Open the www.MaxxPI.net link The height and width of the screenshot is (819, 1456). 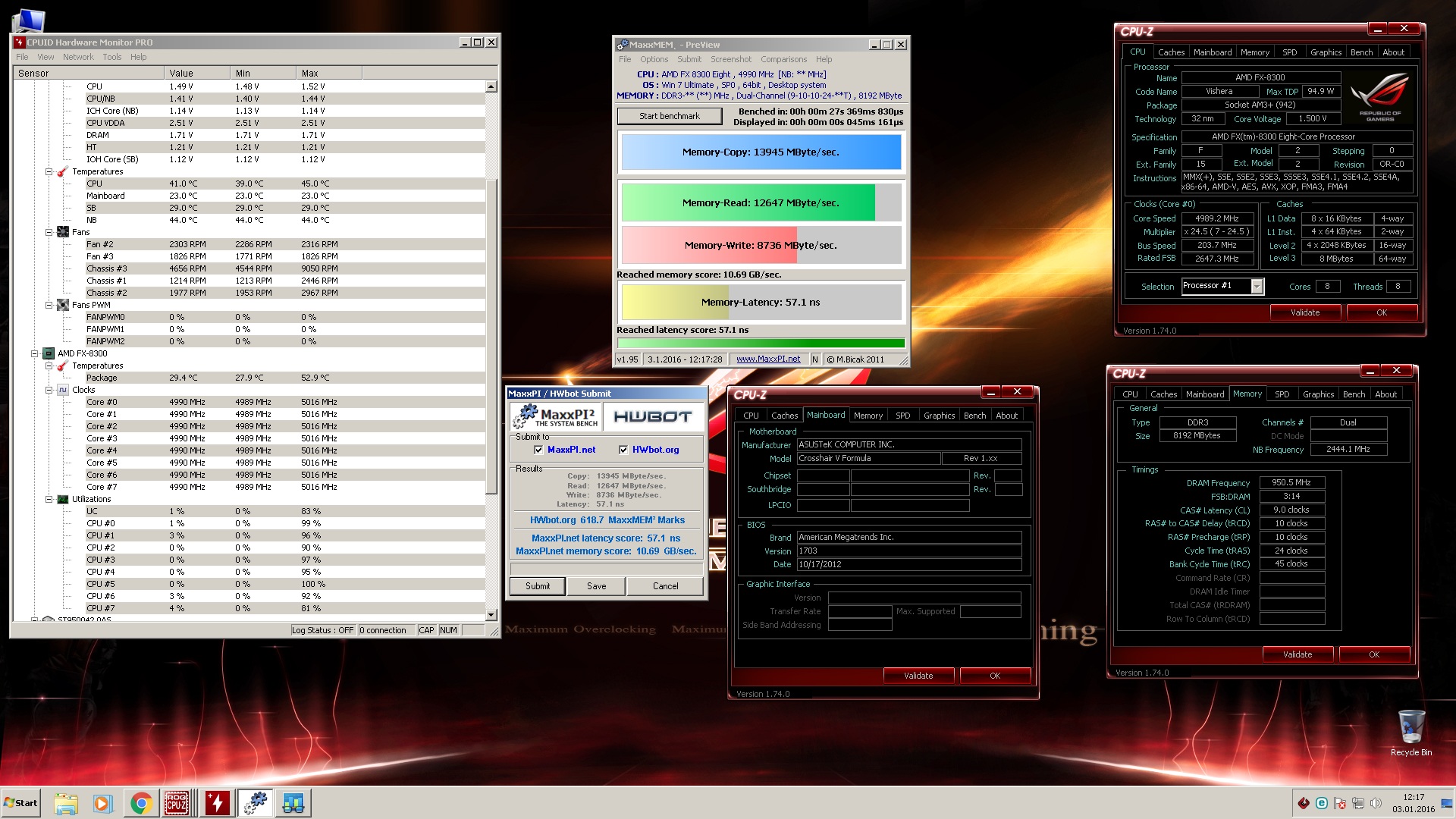(x=768, y=359)
